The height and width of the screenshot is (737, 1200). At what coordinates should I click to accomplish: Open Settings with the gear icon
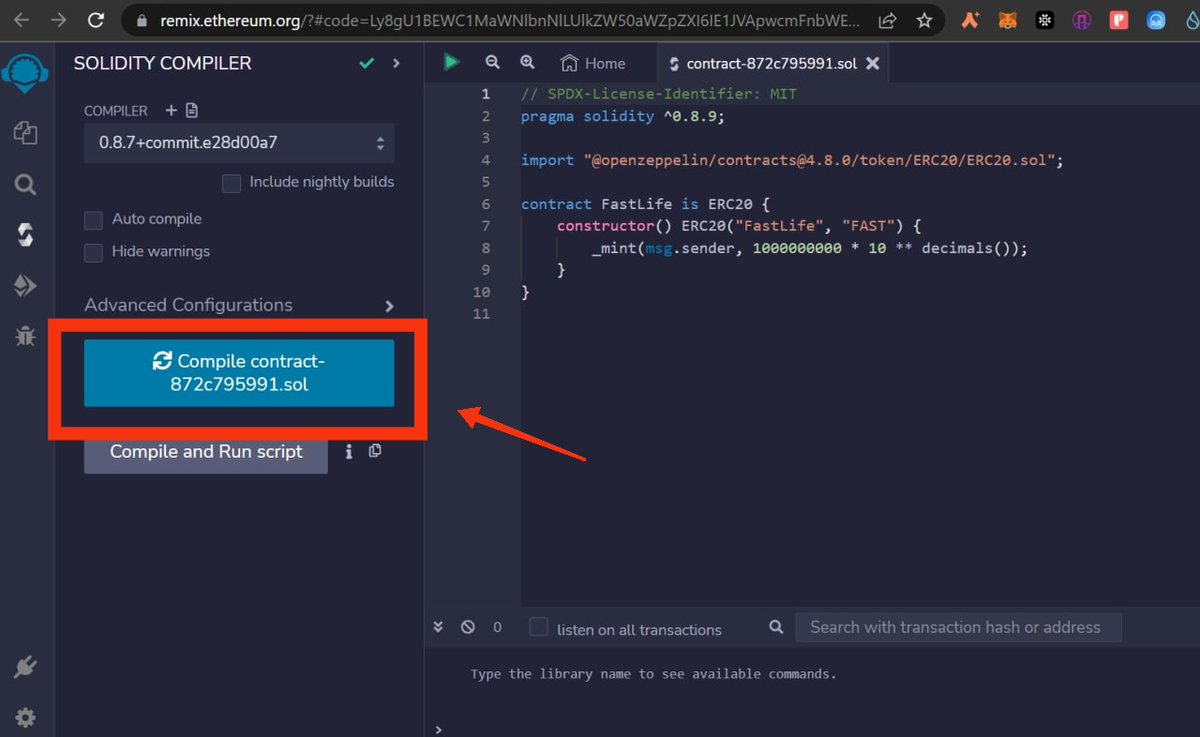coord(25,717)
